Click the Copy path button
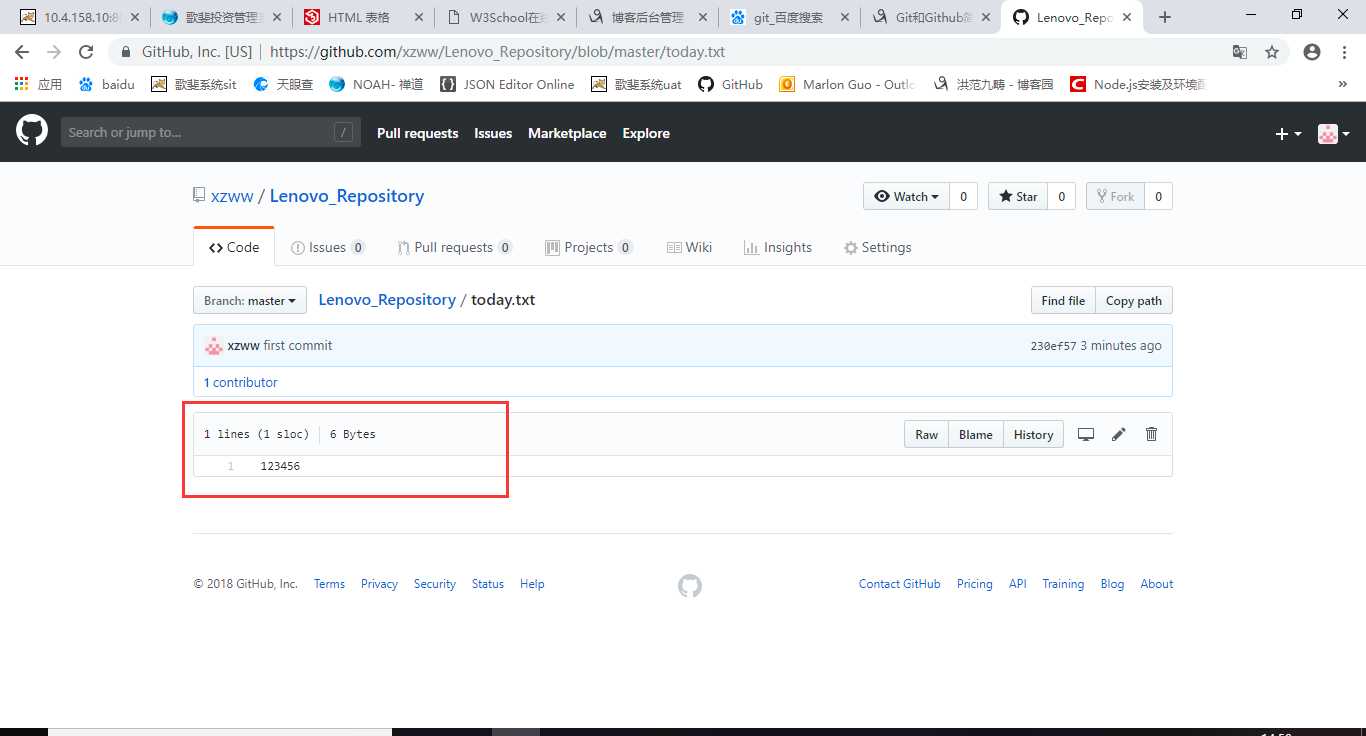The height and width of the screenshot is (736, 1366). click(x=1134, y=301)
